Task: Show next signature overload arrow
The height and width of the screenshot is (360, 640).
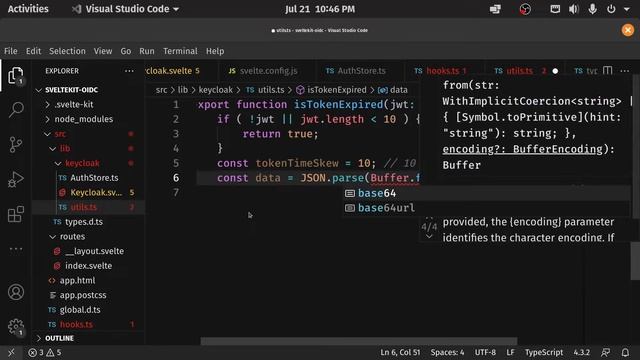Action: click(x=429, y=237)
